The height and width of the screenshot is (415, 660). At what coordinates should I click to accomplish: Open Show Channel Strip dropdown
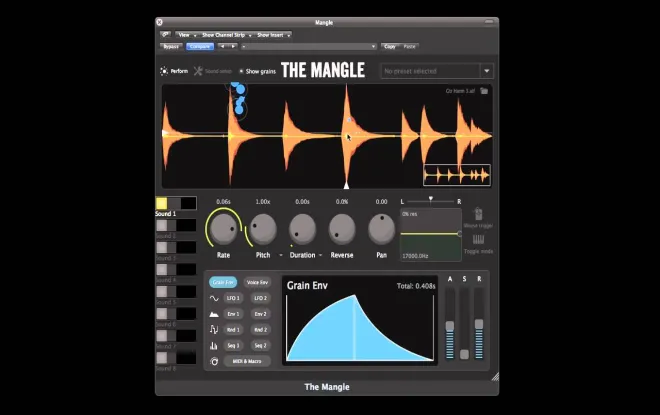point(226,35)
